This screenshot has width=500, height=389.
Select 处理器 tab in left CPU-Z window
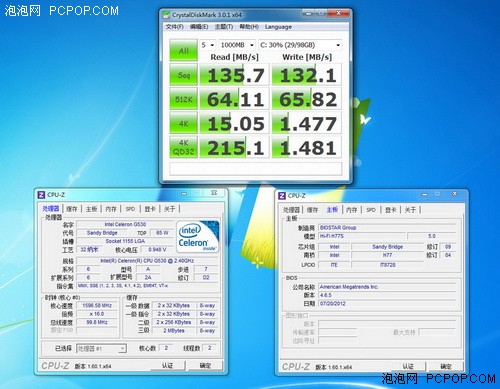[51, 209]
